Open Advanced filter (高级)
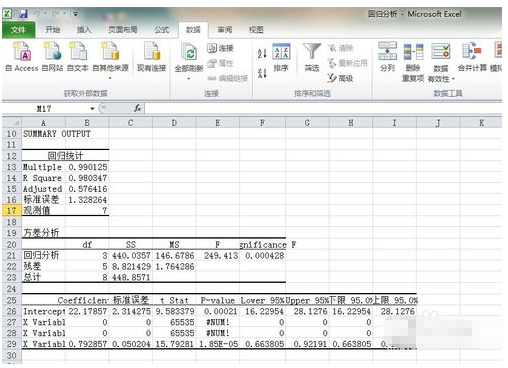 point(340,78)
